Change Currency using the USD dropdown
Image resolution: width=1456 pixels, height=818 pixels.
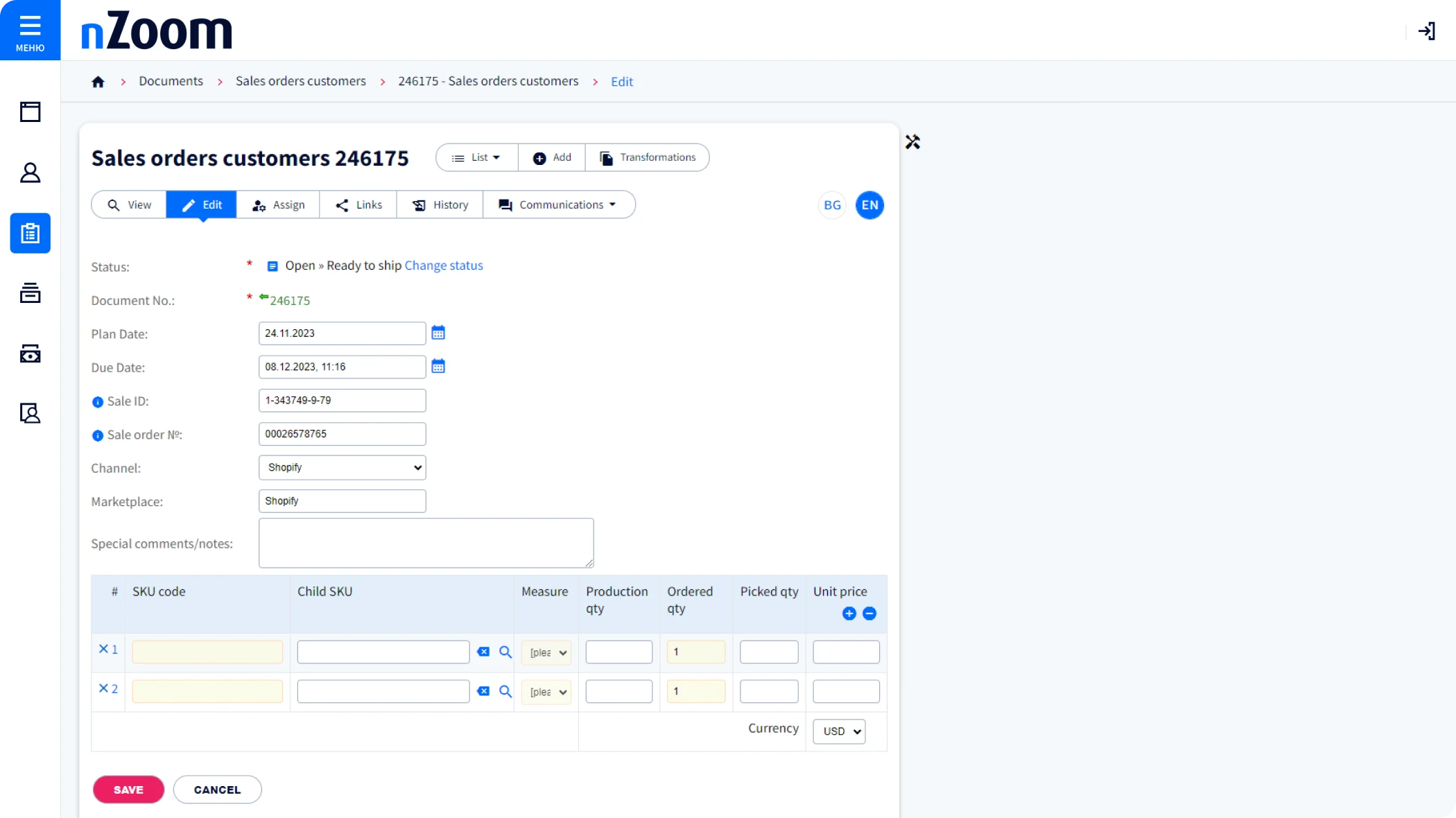point(839,731)
